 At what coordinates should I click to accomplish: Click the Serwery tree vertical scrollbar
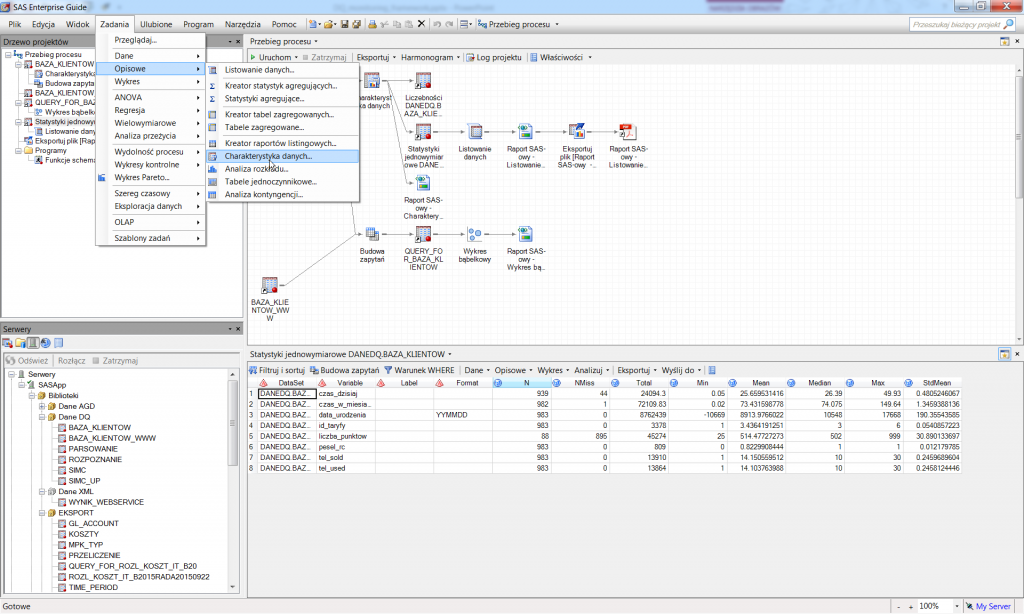232,480
